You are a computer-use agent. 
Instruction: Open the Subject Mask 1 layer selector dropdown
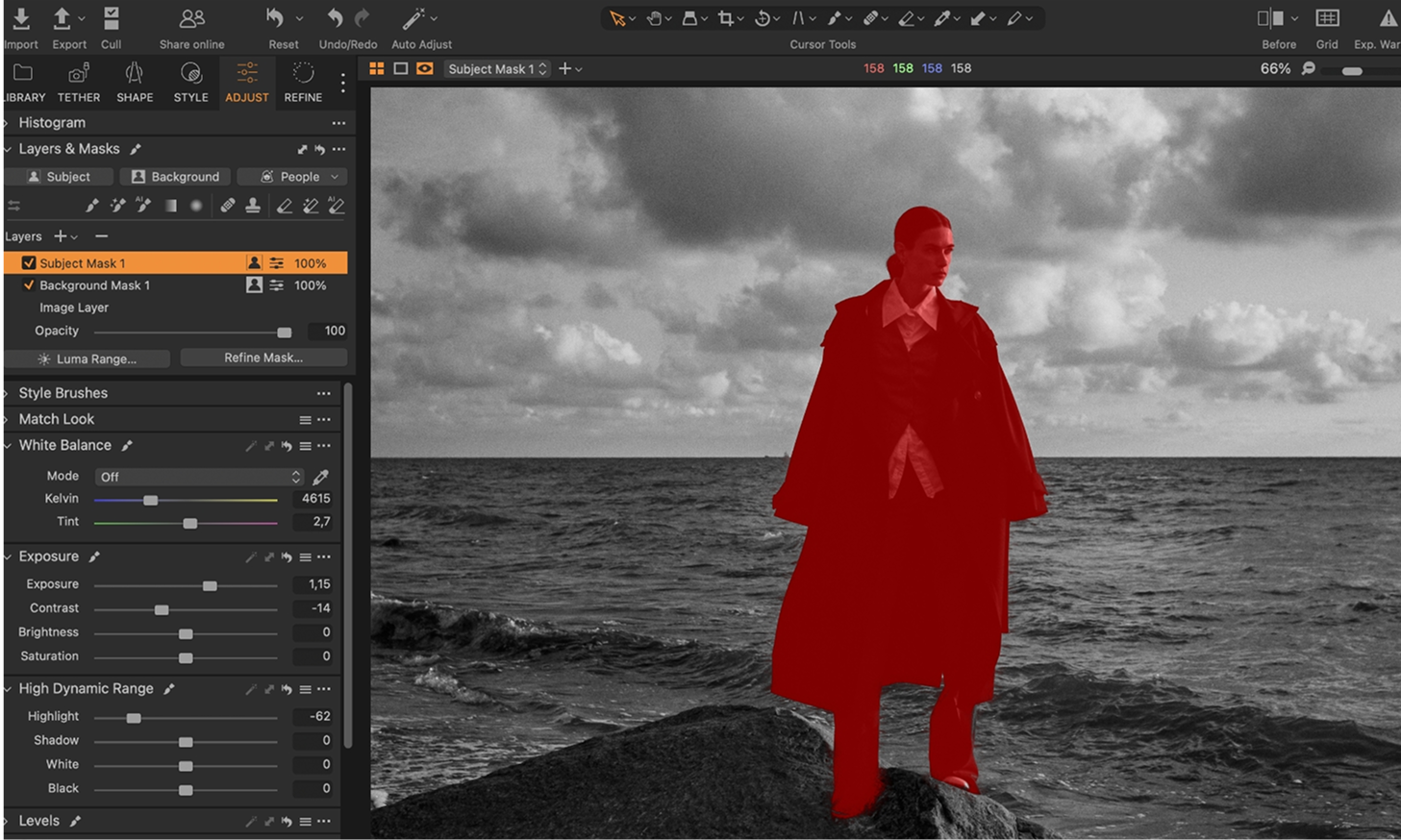point(497,69)
